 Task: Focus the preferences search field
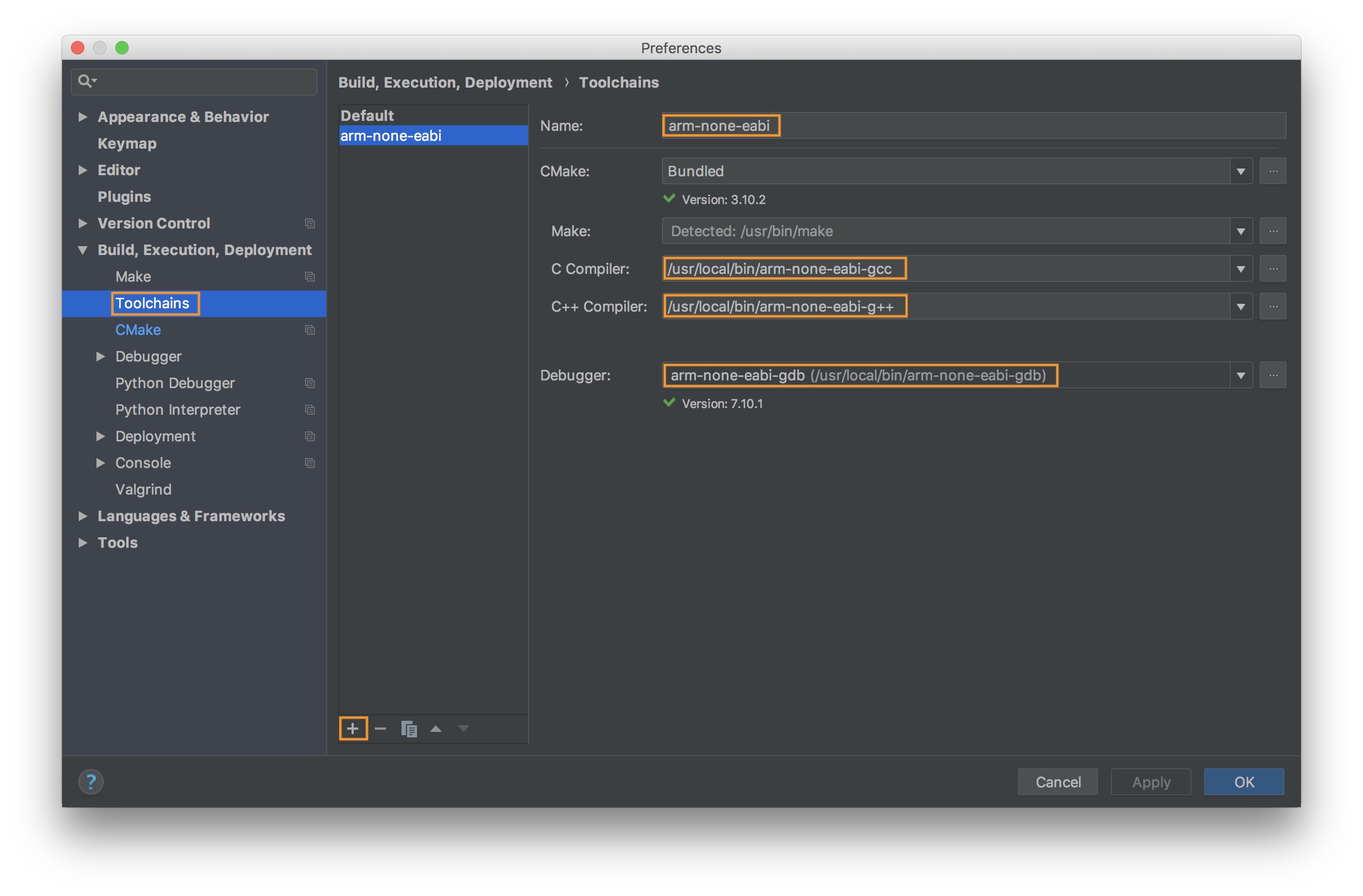194,82
